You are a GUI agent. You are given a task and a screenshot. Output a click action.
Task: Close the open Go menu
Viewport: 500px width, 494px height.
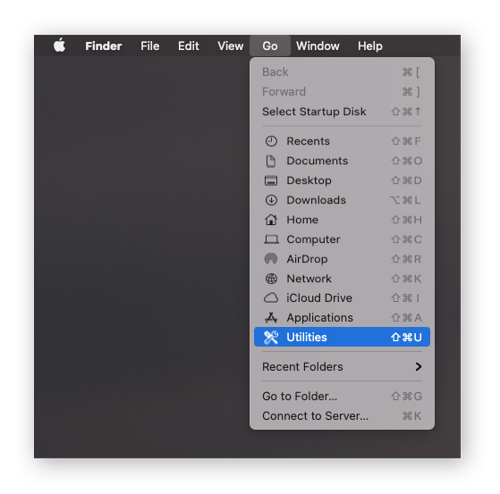coord(270,46)
